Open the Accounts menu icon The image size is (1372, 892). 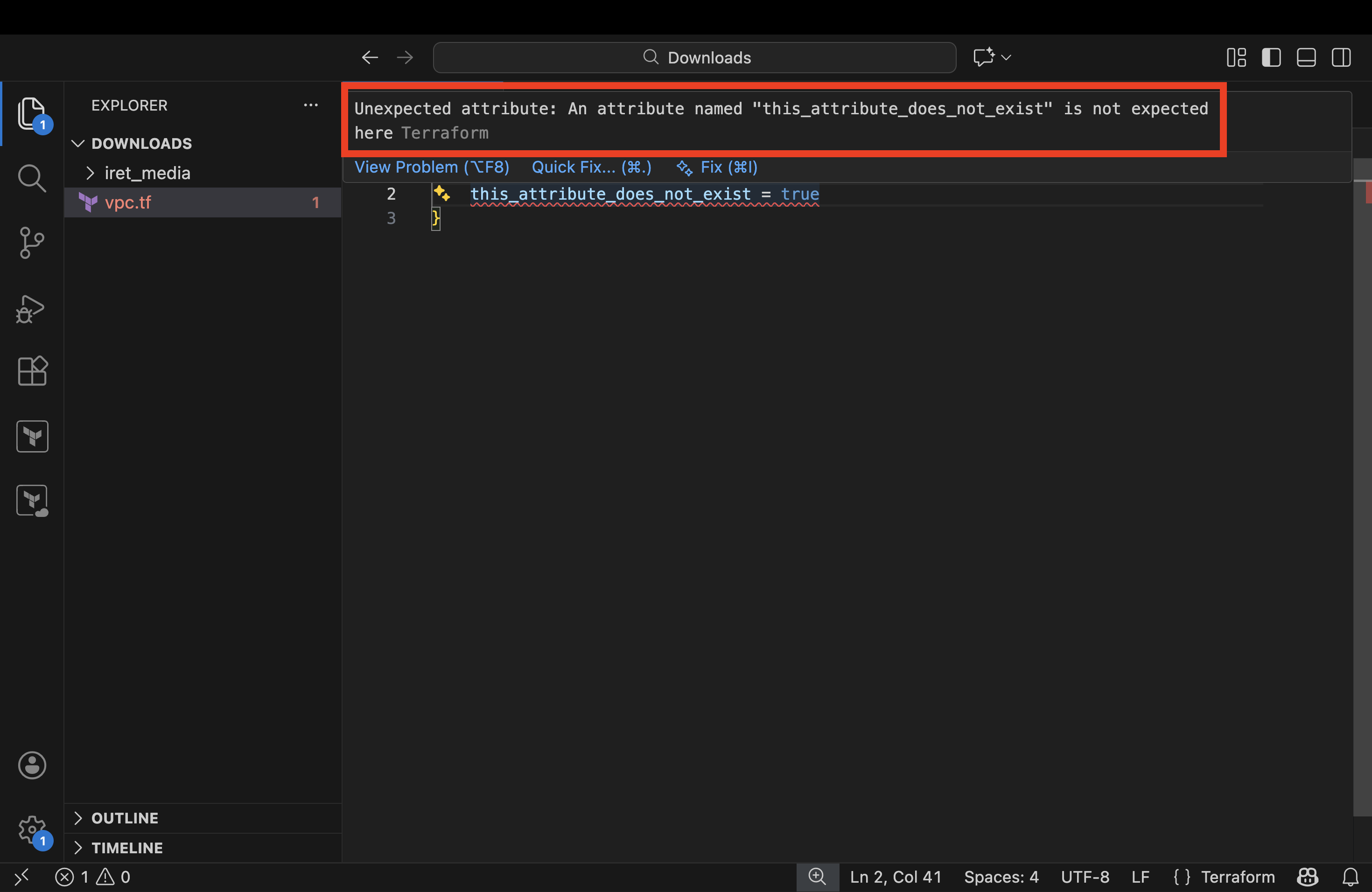tap(32, 765)
